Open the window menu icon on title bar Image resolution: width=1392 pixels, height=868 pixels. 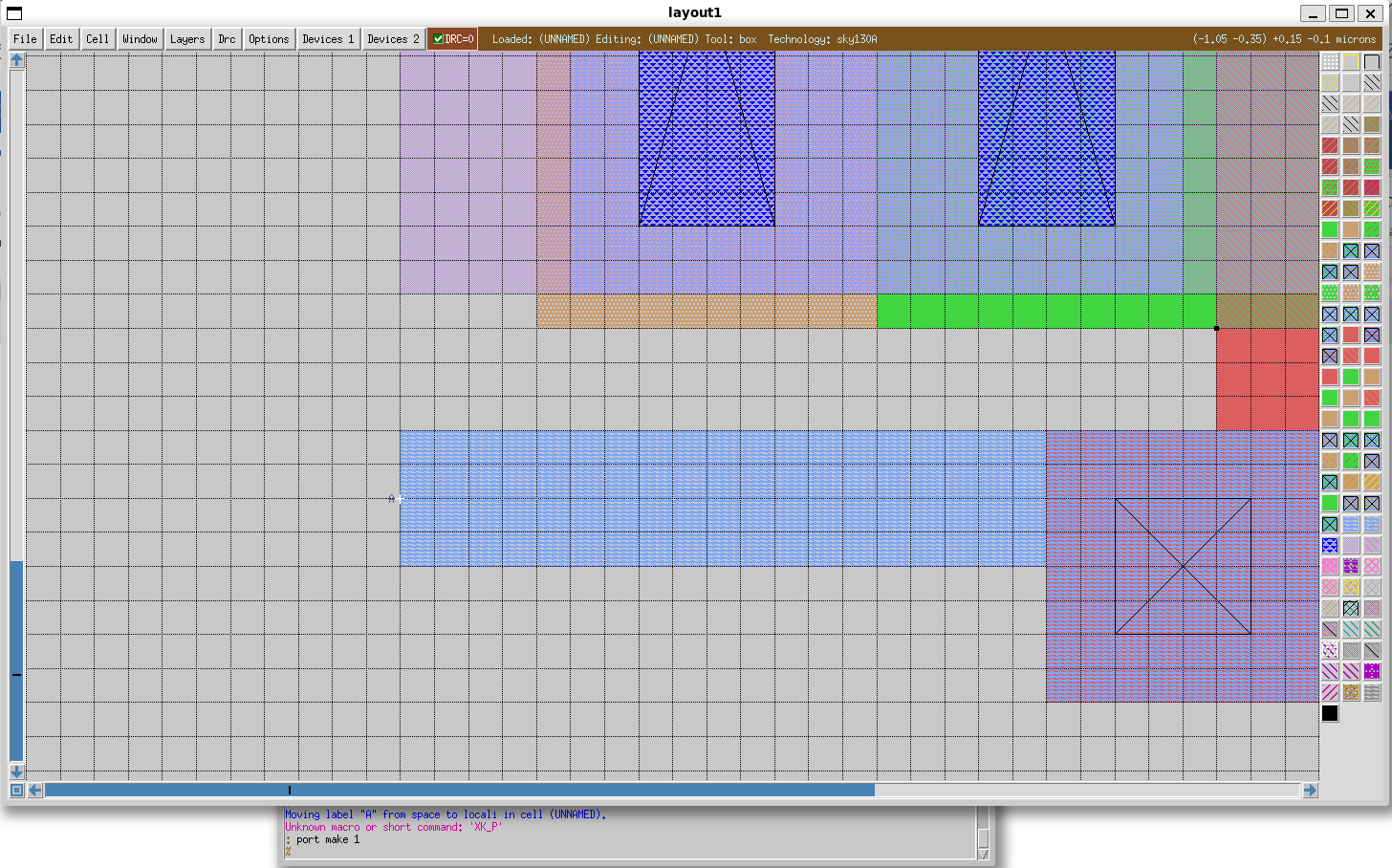click(x=14, y=13)
